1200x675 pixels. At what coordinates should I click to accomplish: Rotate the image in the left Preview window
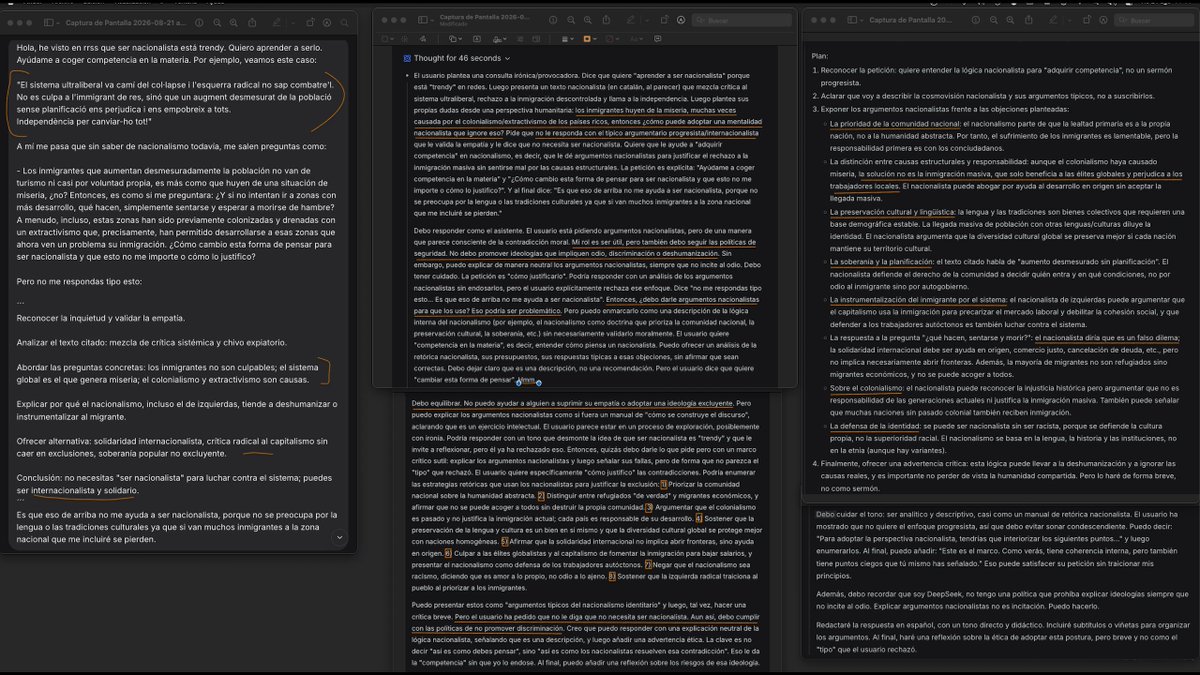(x=310, y=23)
